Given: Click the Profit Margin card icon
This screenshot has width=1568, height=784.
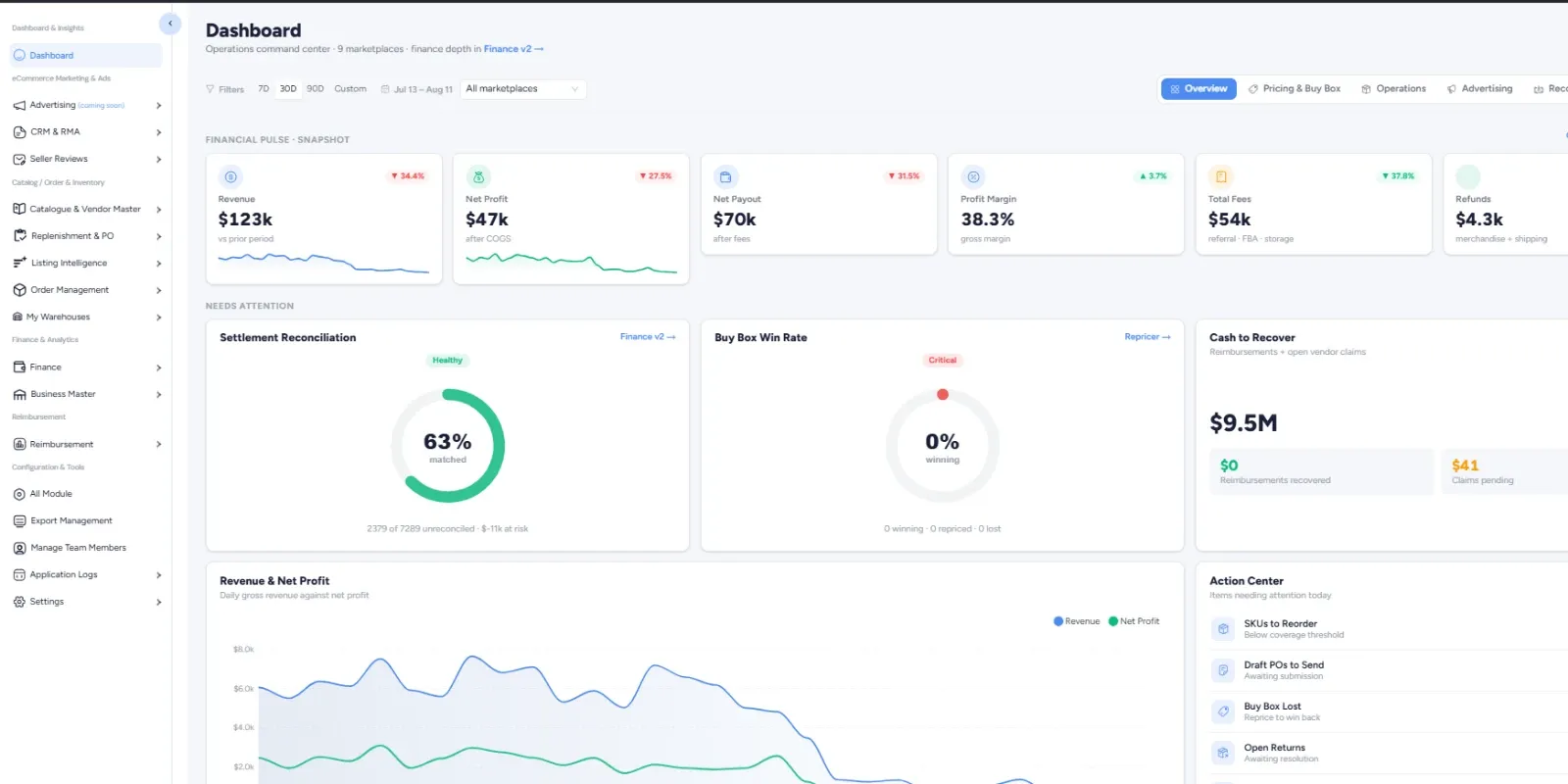Looking at the screenshot, I should [x=973, y=177].
